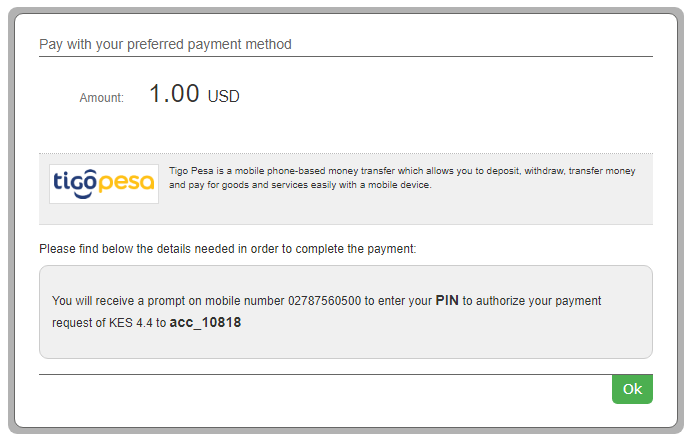Click the Tigo Pesa description text
This screenshot has height=440, width=692.
tap(402, 178)
